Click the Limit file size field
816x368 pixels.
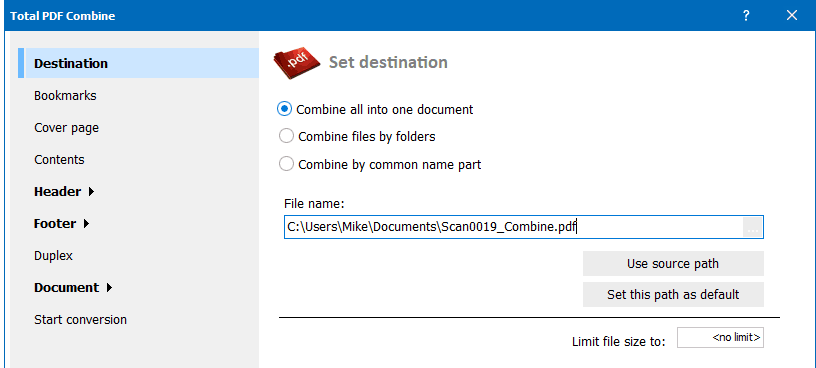click(x=720, y=338)
